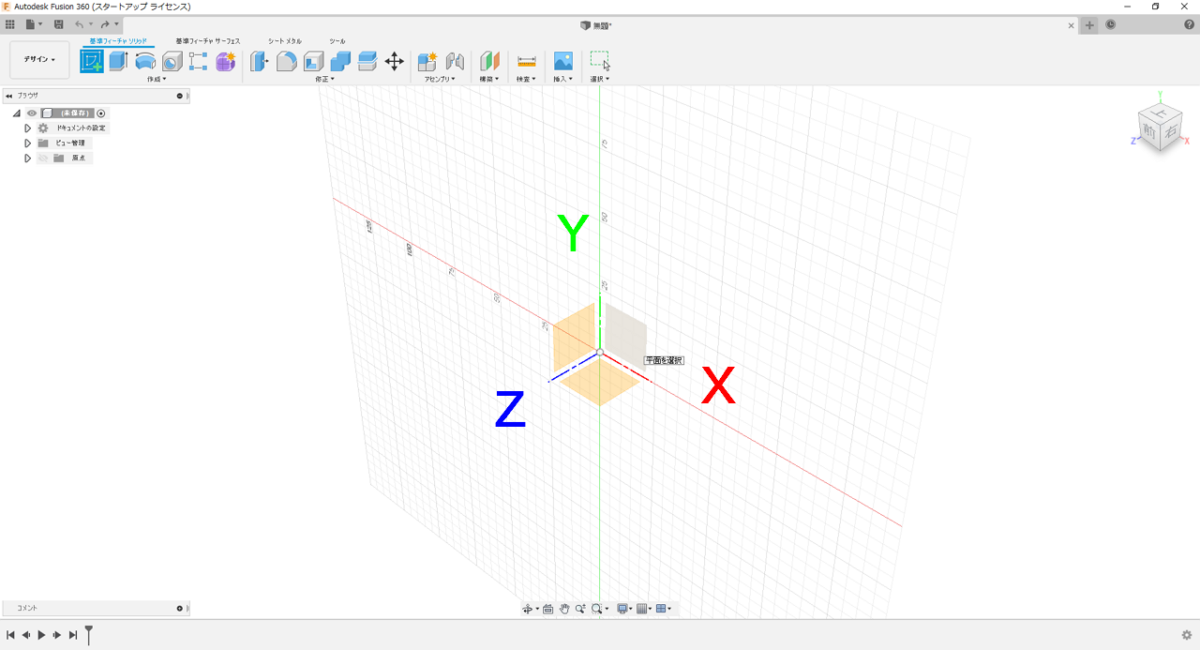The width and height of the screenshot is (1200, 650).
Task: Open the job status clock icon
Action: point(1111,25)
